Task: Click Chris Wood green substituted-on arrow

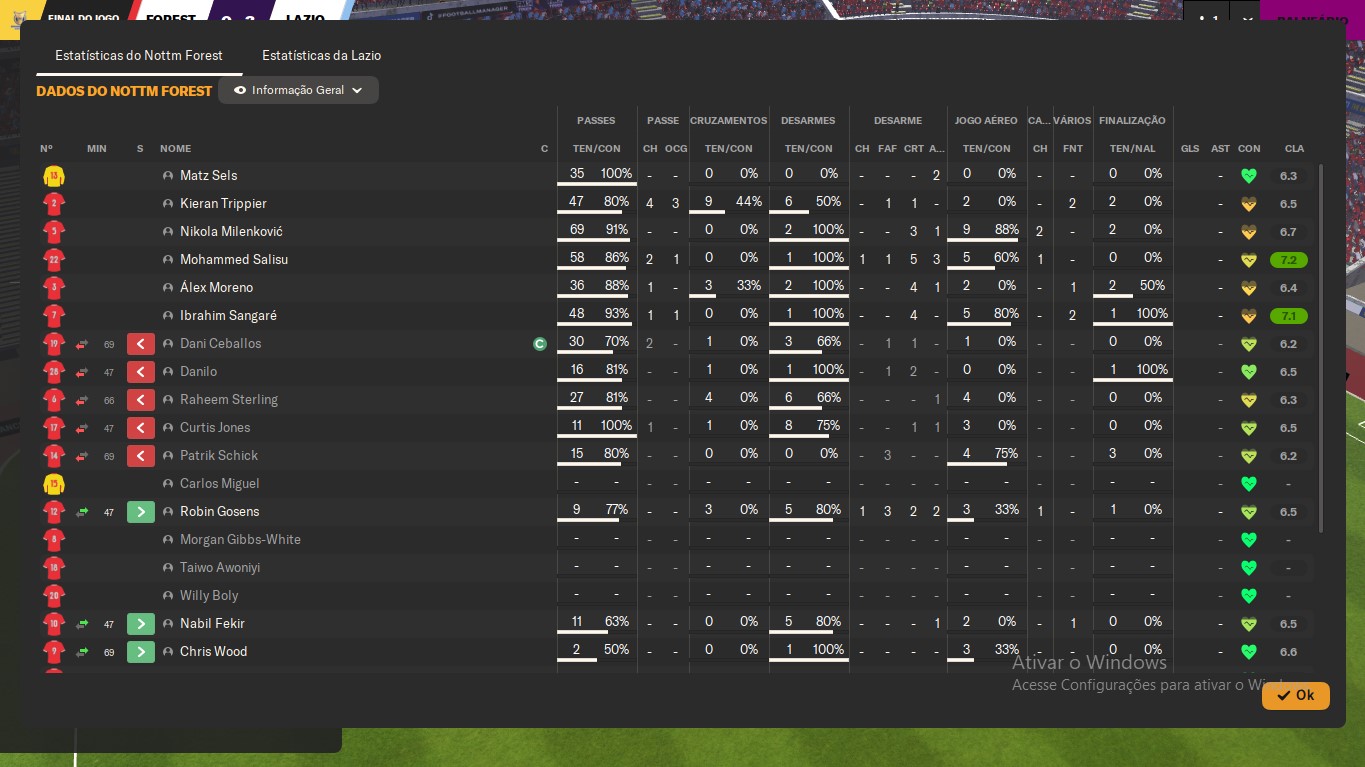Action: (141, 652)
